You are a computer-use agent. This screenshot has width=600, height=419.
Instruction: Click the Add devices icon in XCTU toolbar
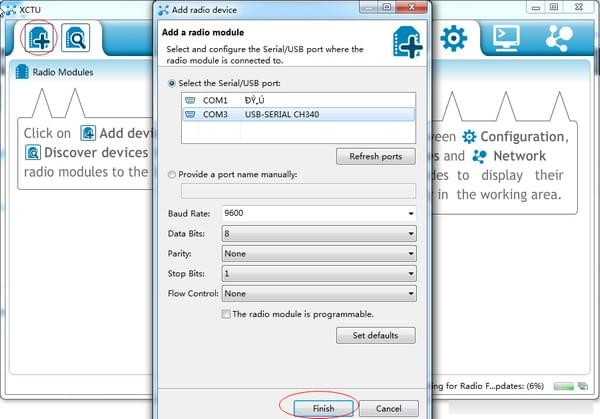(x=39, y=38)
